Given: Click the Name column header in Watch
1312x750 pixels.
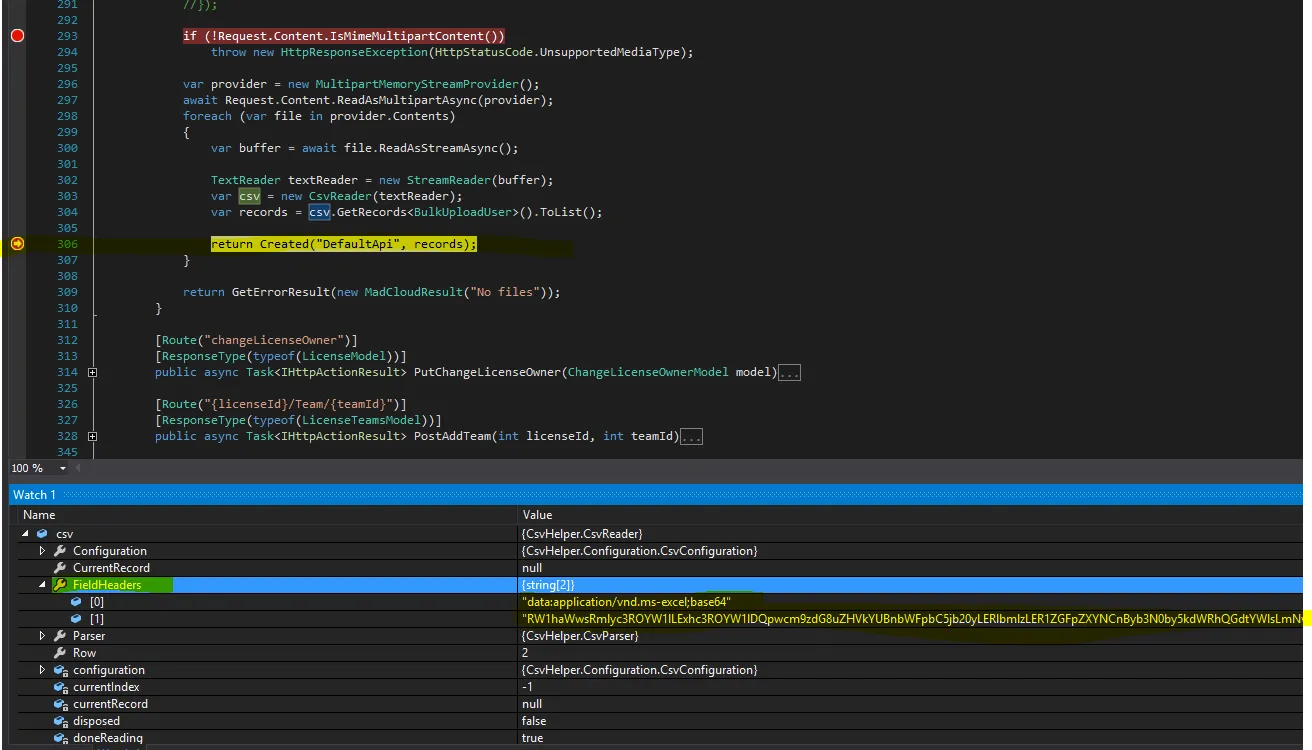Looking at the screenshot, I should (40, 515).
